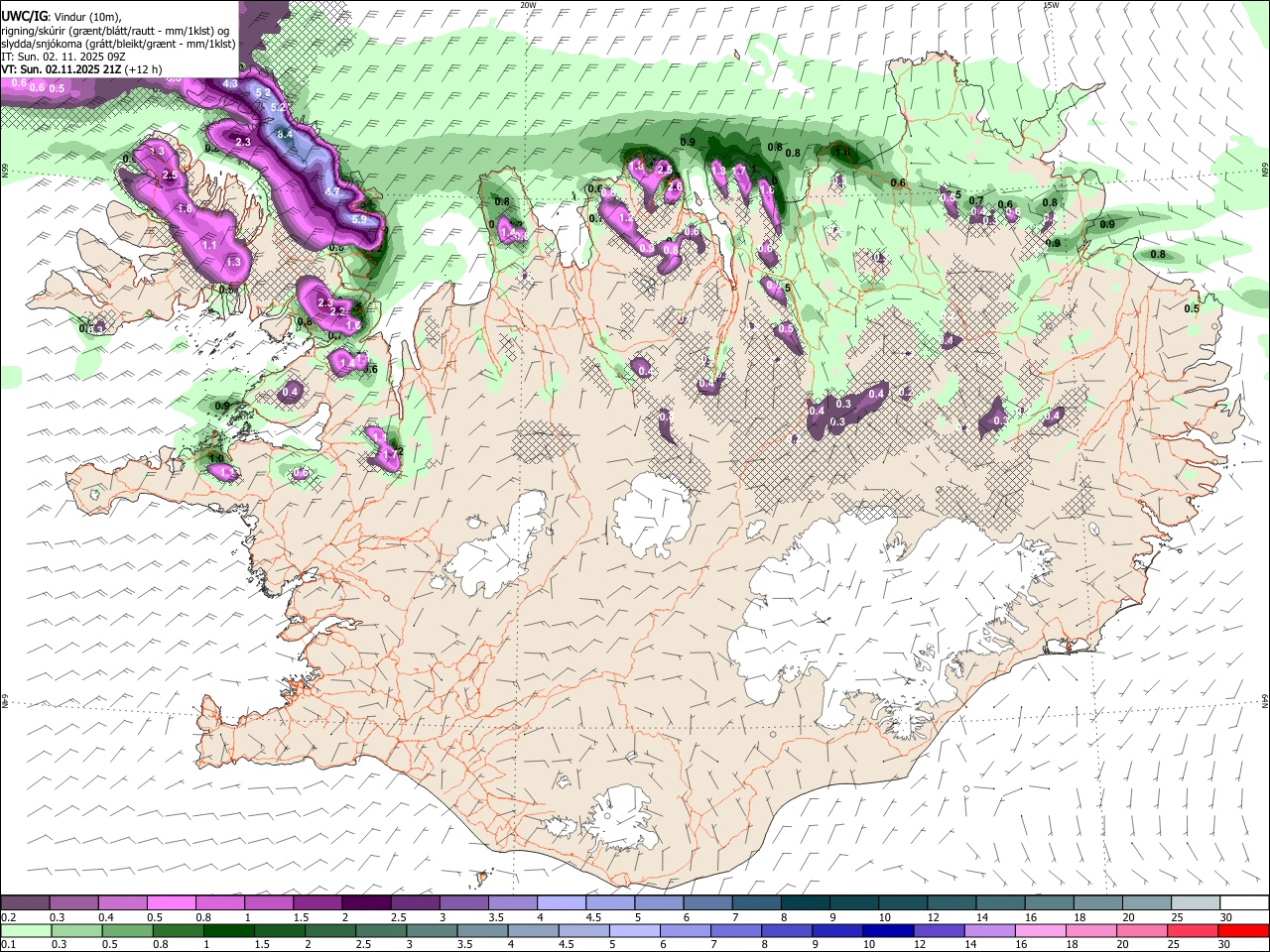The height and width of the screenshot is (952, 1270).
Task: Click the bold UWC/IG title text
Action: [x=24, y=15]
